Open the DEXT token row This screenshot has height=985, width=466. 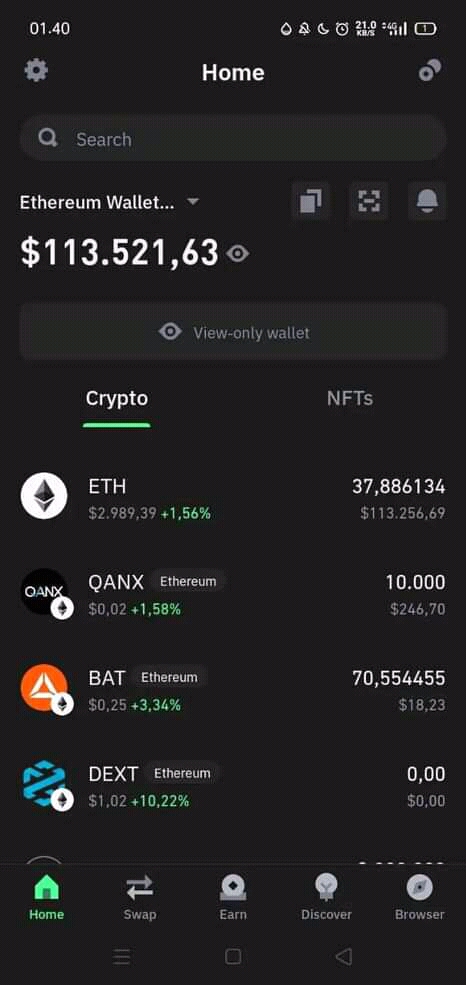(x=233, y=785)
